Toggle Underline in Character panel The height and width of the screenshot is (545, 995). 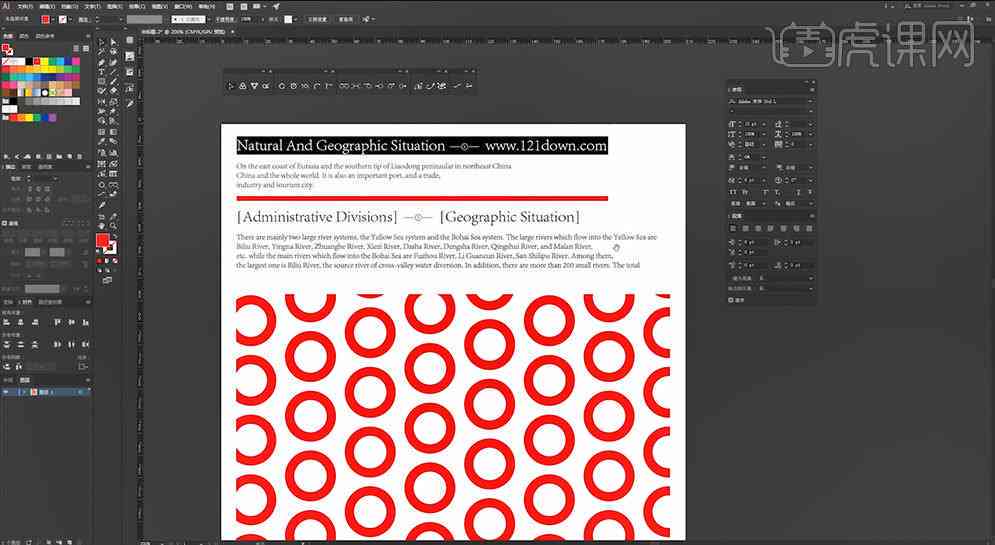(798, 192)
